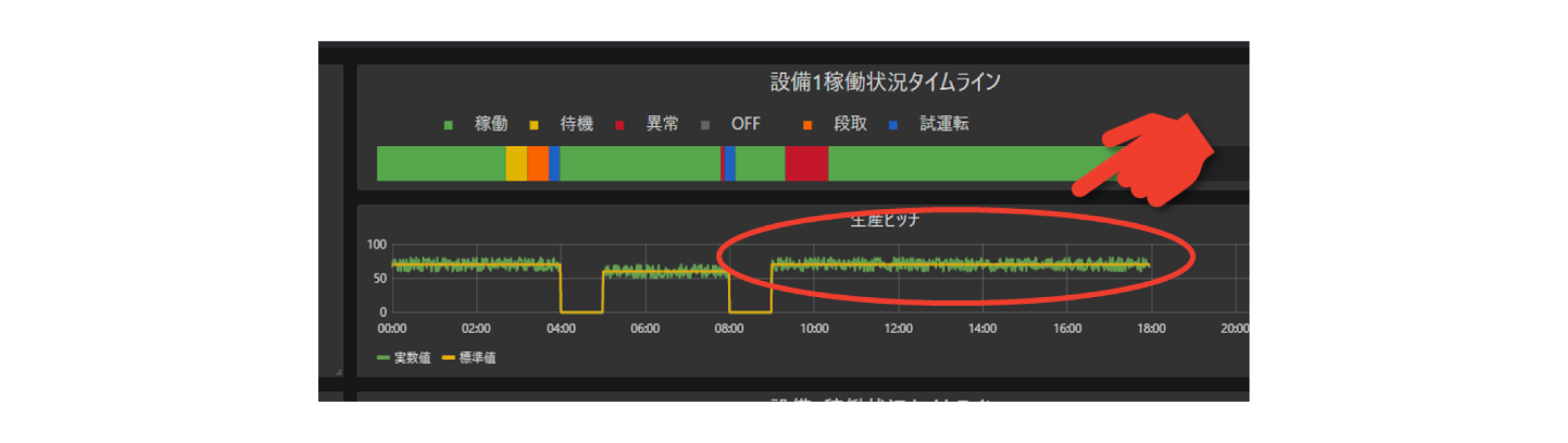Select the yellow 待機 segment on timeline
Image resolution: width=1568 pixels, height=443 pixels.
pos(516,163)
